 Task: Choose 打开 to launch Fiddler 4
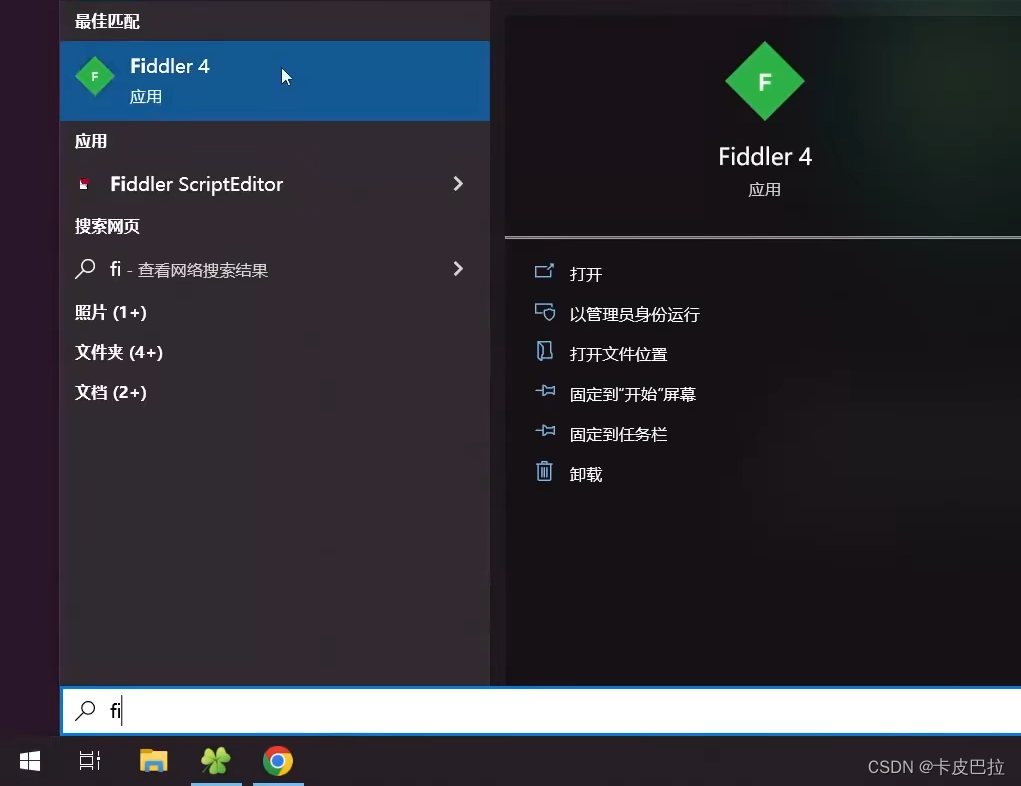pos(585,274)
